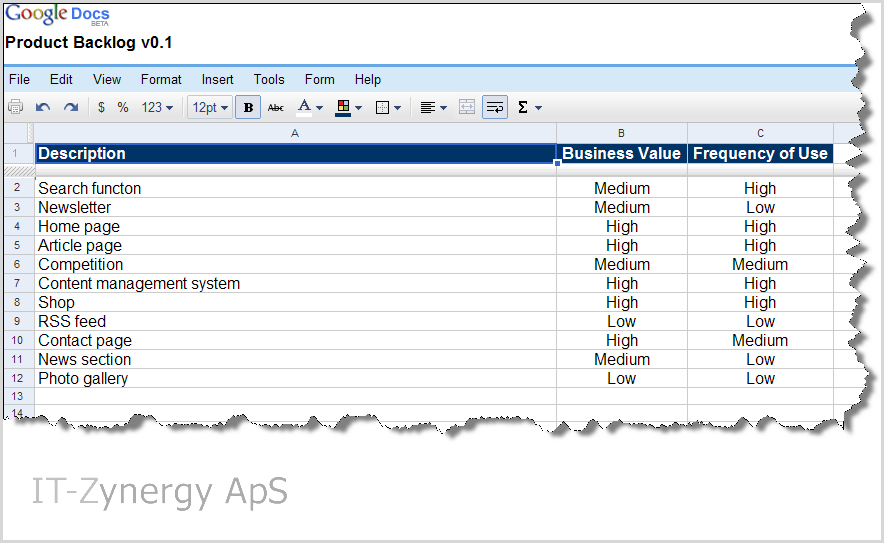The height and width of the screenshot is (543, 884).
Task: Open the 123 number format dropdown
Action: click(x=157, y=107)
